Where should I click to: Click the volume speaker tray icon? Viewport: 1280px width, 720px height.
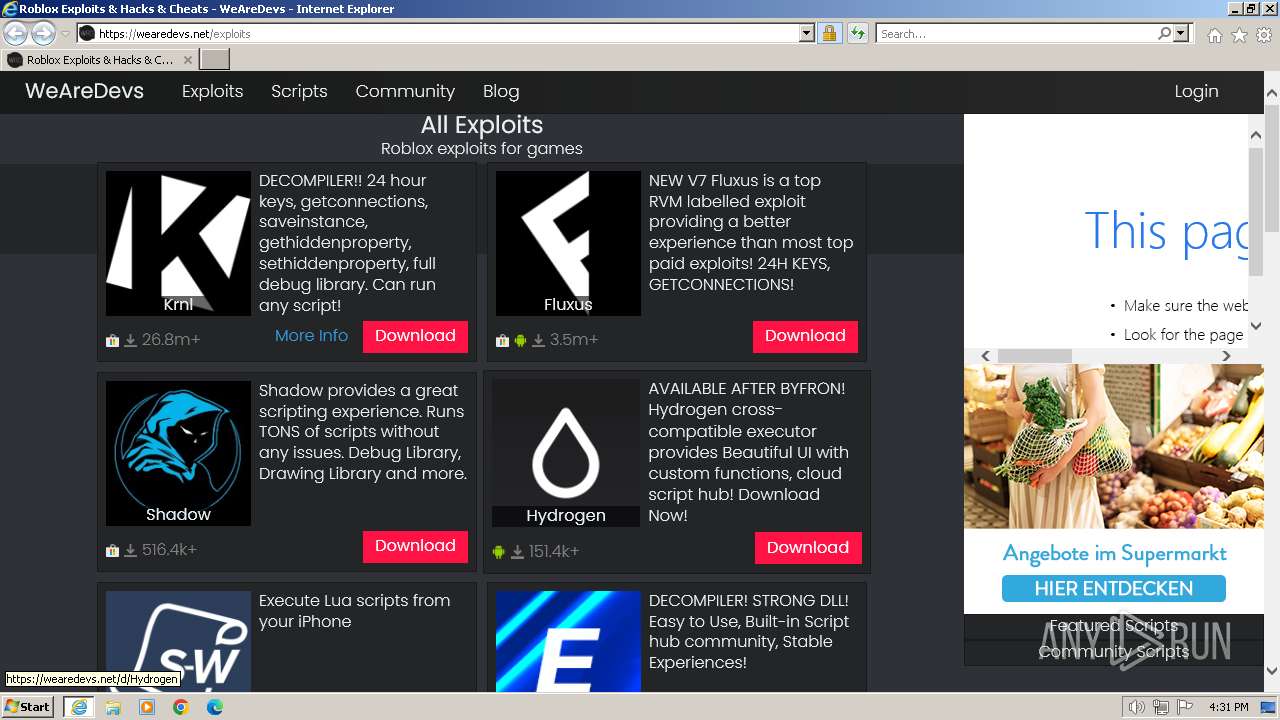point(1137,707)
